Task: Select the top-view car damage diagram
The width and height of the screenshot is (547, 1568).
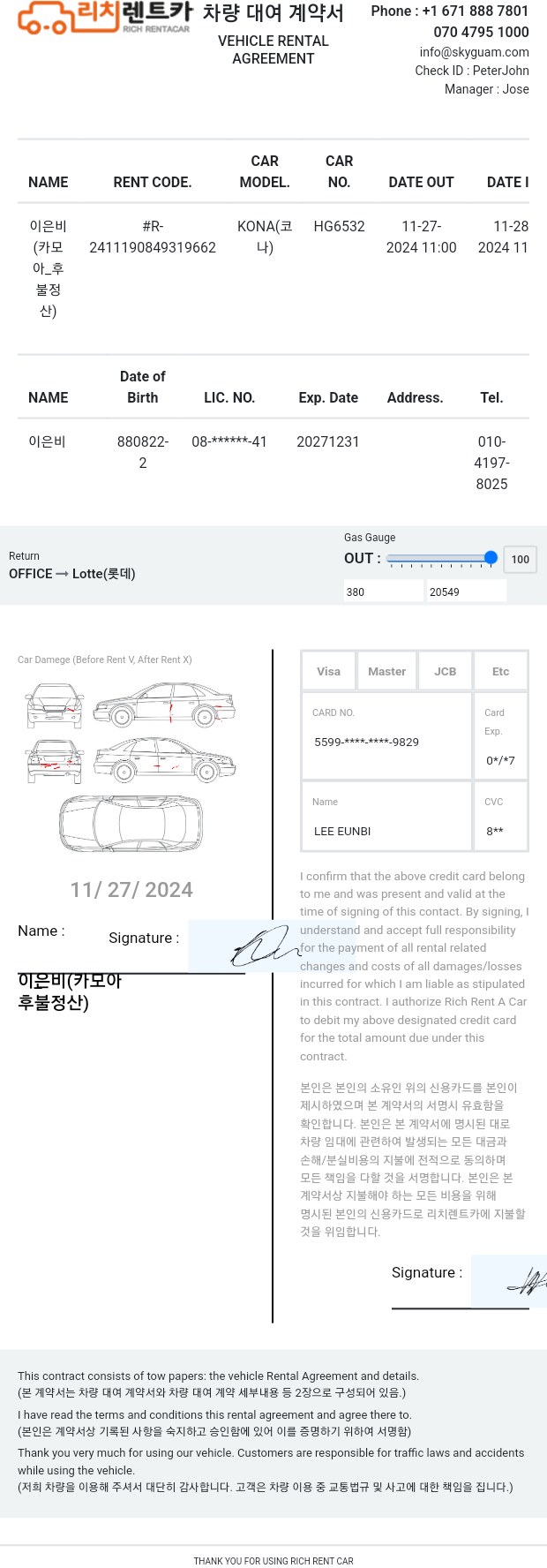Action: tap(131, 824)
